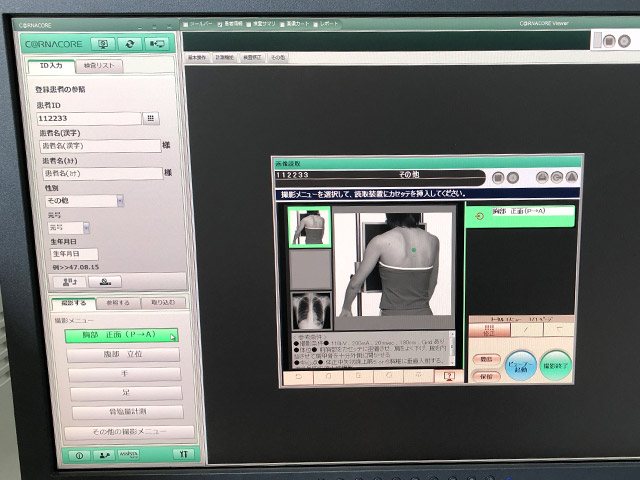This screenshot has height=480, width=640.
Task: Expand the 元号 era dropdown
Action: tap(86, 228)
